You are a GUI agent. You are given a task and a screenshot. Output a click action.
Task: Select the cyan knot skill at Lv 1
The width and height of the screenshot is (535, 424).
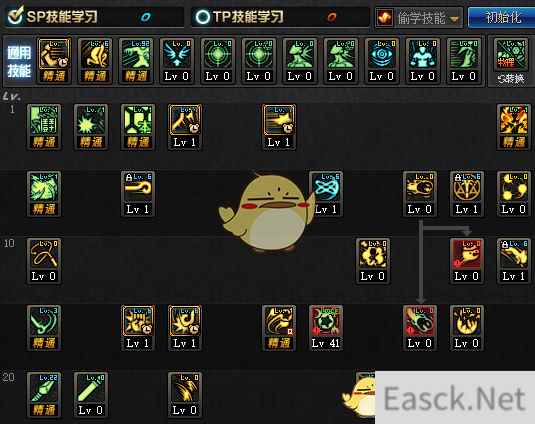(327, 193)
